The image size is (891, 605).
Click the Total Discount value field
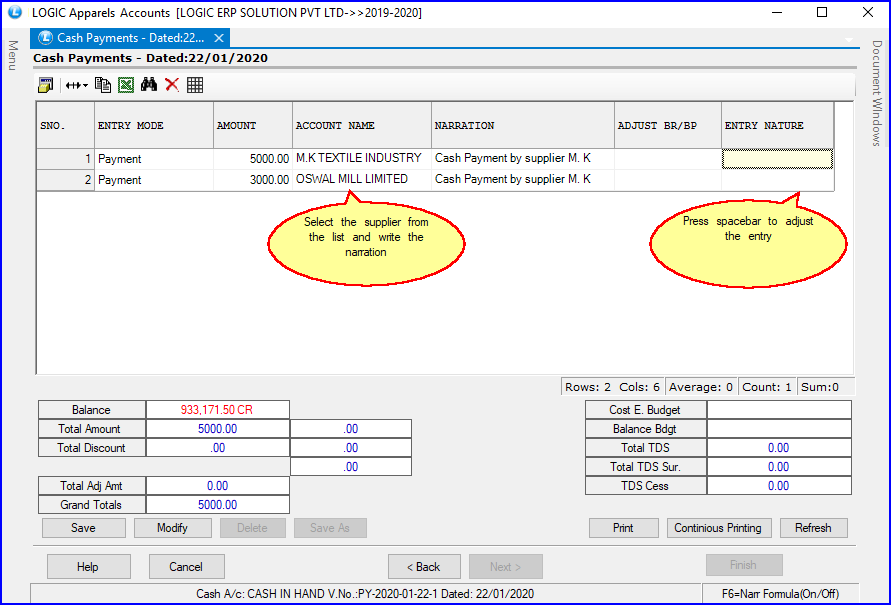[218, 448]
